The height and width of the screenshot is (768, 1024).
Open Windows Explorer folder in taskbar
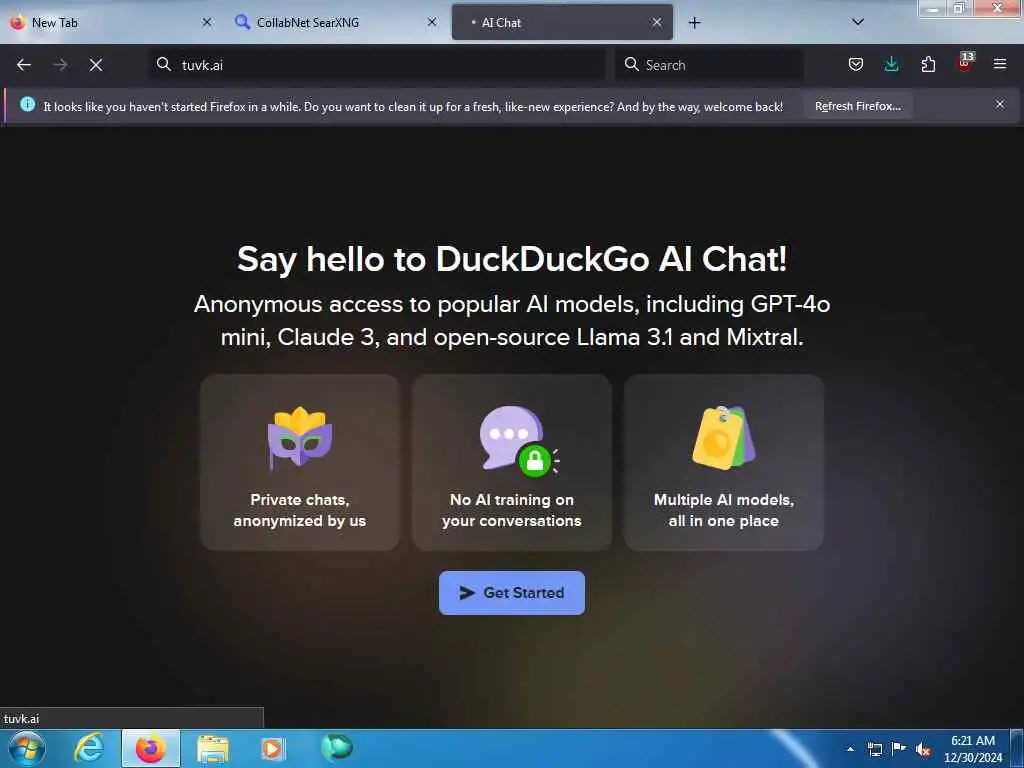pyautogui.click(x=213, y=748)
